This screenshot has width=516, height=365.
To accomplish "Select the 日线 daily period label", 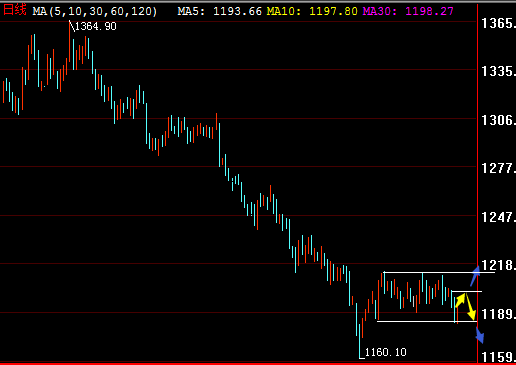I will 14,10.
